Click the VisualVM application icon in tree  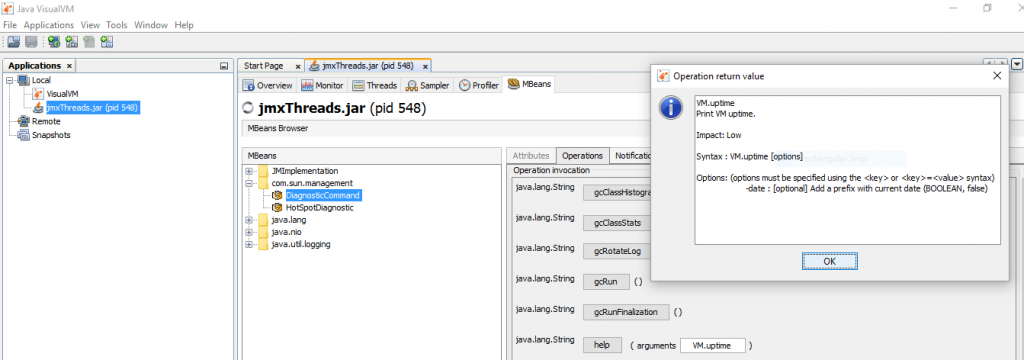38,94
